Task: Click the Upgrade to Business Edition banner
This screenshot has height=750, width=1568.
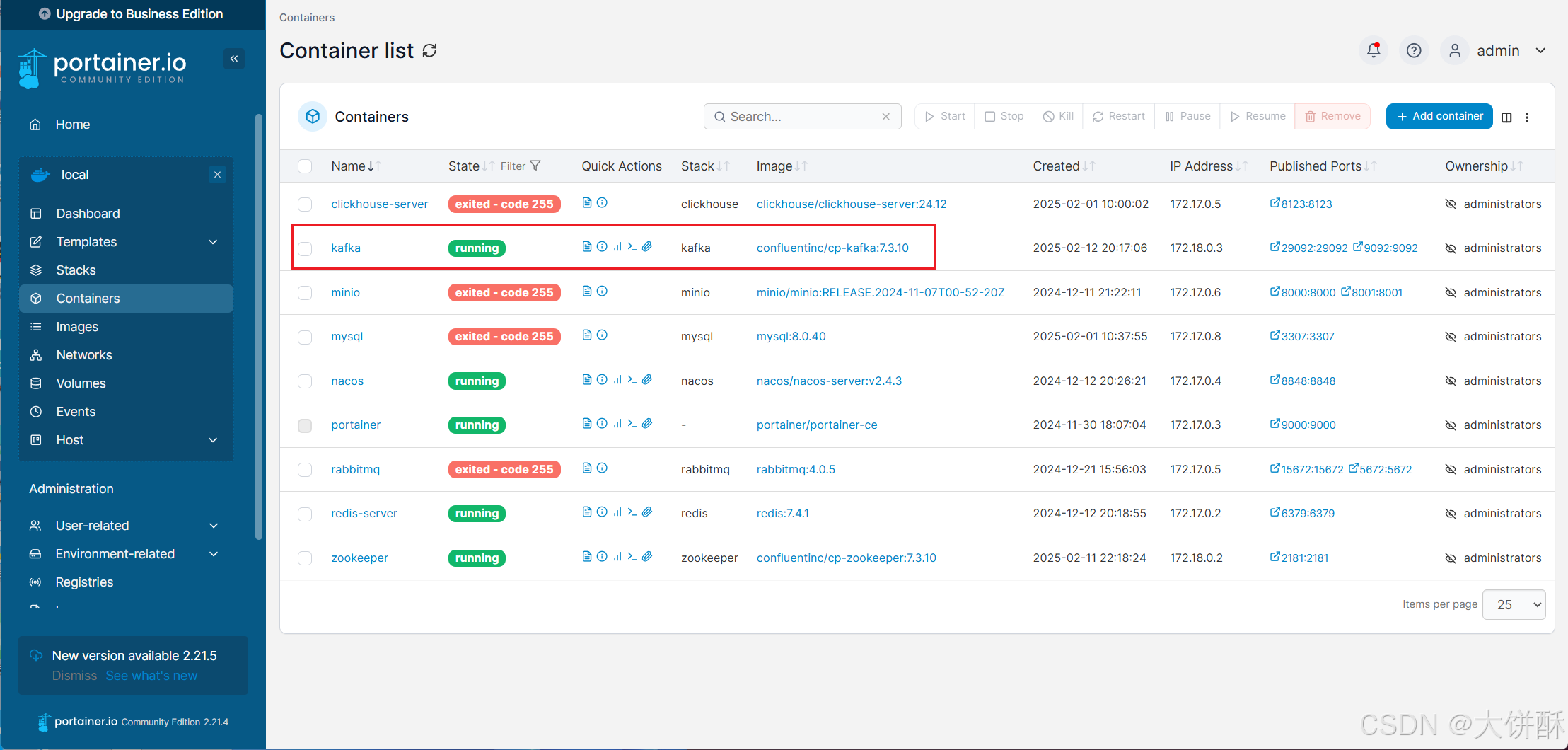Action: click(x=133, y=14)
